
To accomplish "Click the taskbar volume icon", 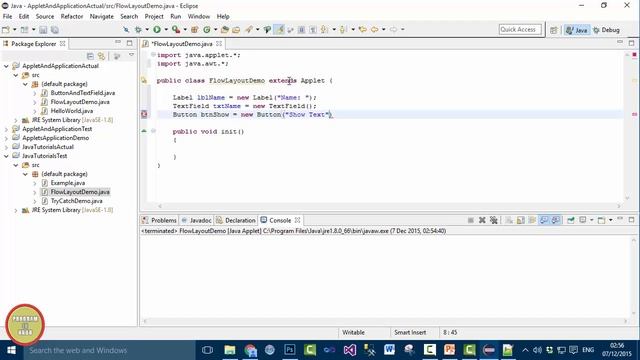I will pos(537,350).
